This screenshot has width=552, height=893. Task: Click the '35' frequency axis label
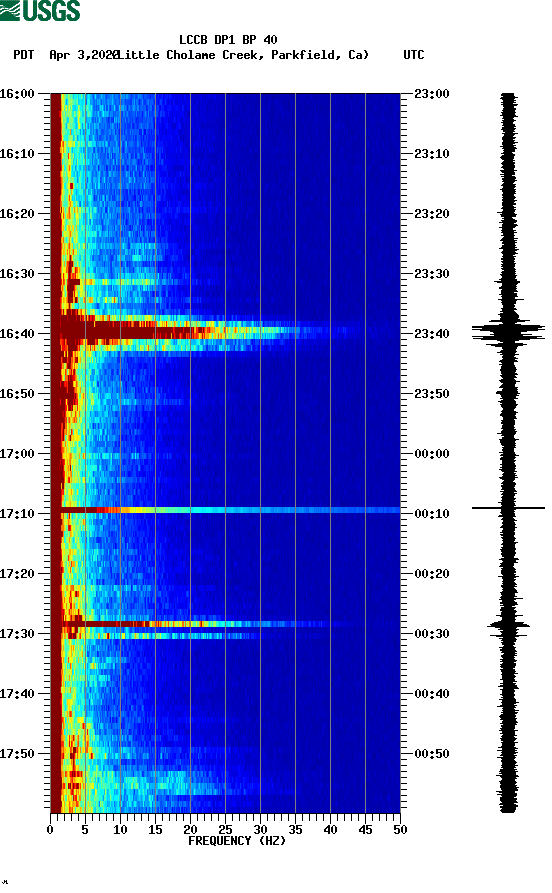click(296, 830)
